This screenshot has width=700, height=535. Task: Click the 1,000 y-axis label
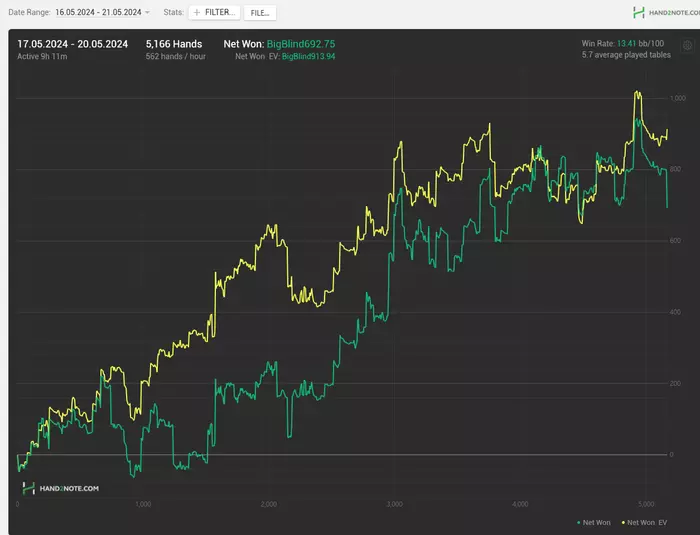coord(677,98)
